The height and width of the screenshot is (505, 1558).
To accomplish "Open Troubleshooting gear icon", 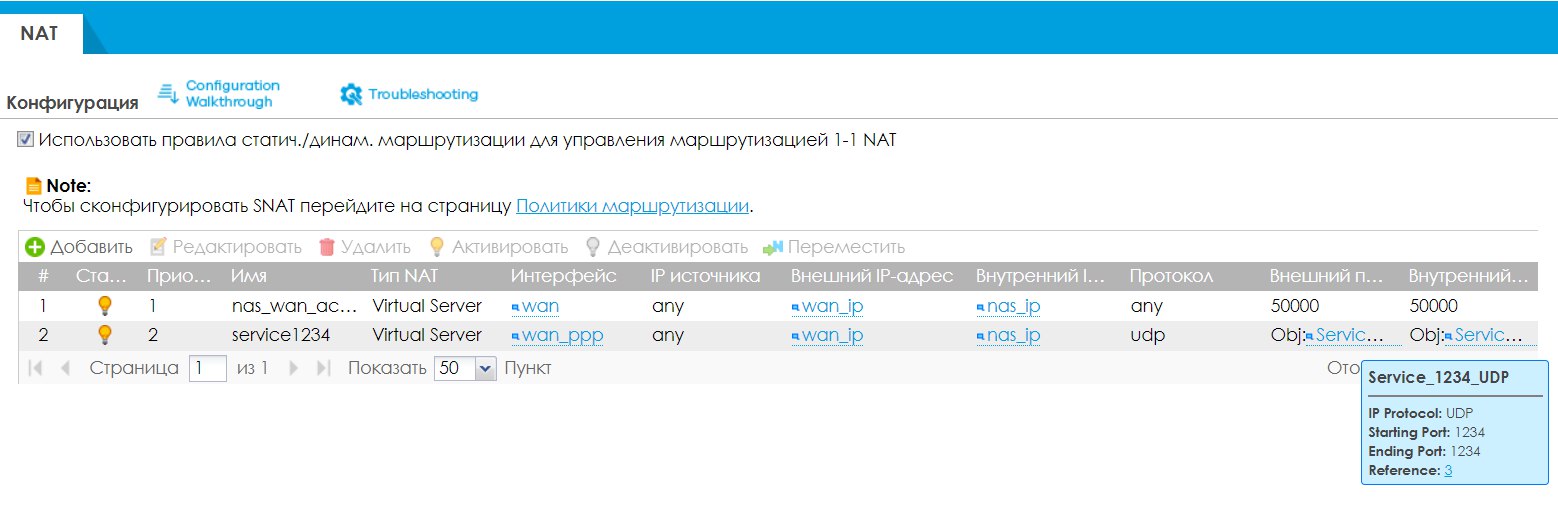I will [351, 95].
